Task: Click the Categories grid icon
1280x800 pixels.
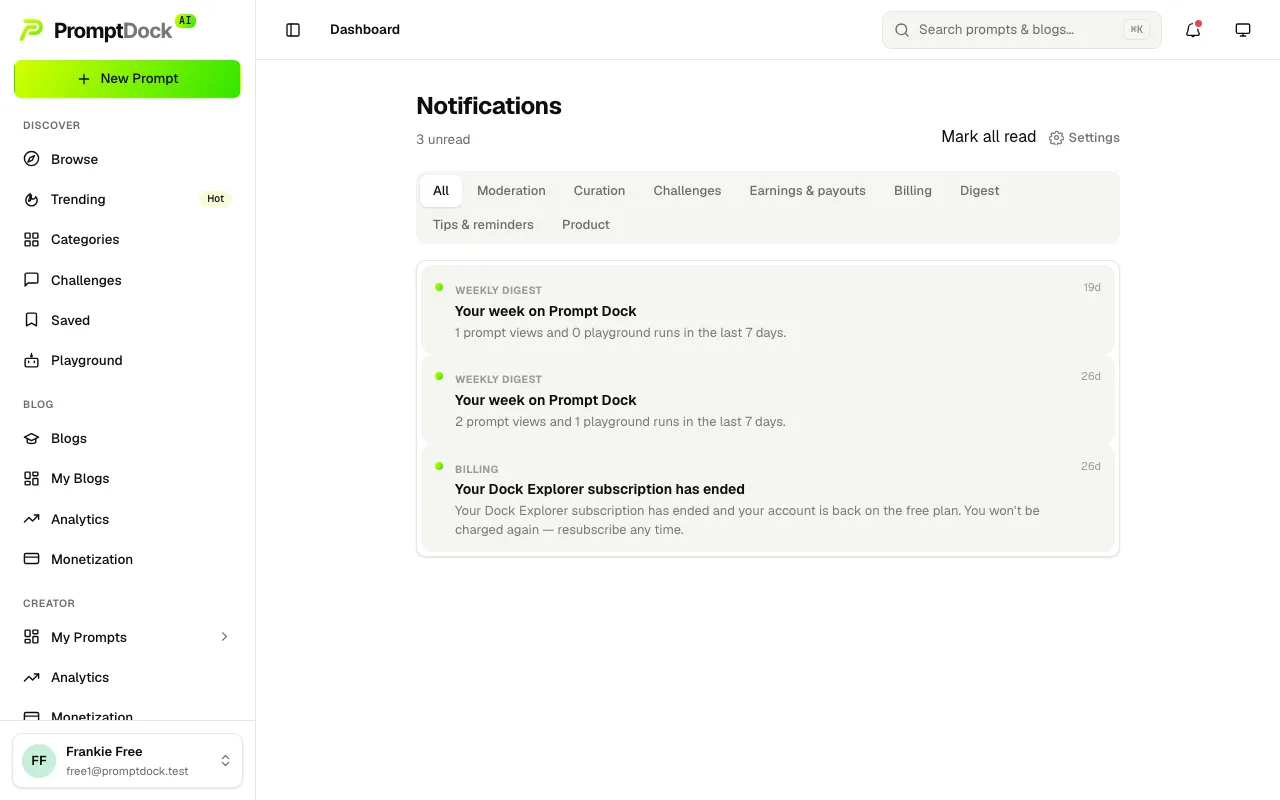Action: [31, 239]
